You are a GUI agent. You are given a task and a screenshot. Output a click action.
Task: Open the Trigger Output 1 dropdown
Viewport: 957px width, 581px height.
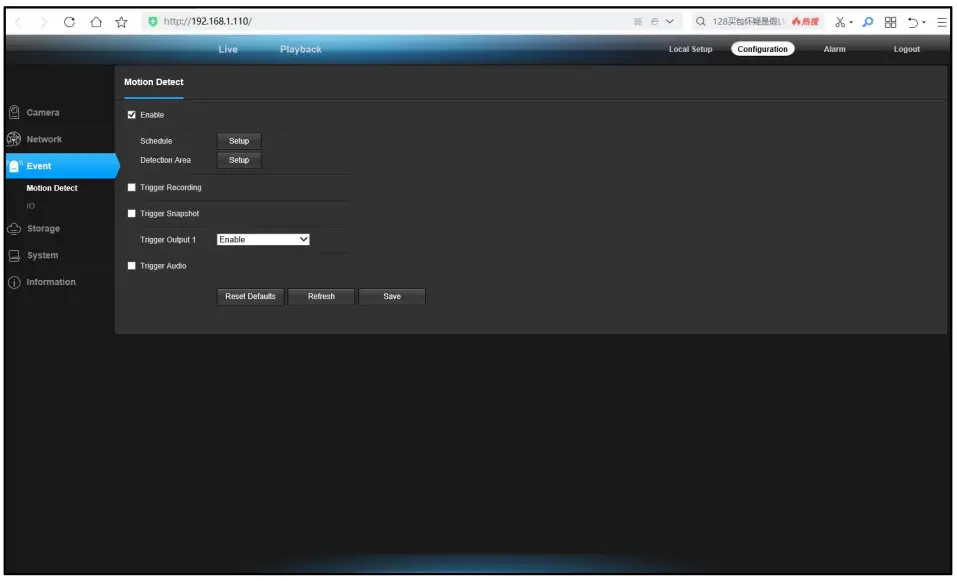[263, 240]
